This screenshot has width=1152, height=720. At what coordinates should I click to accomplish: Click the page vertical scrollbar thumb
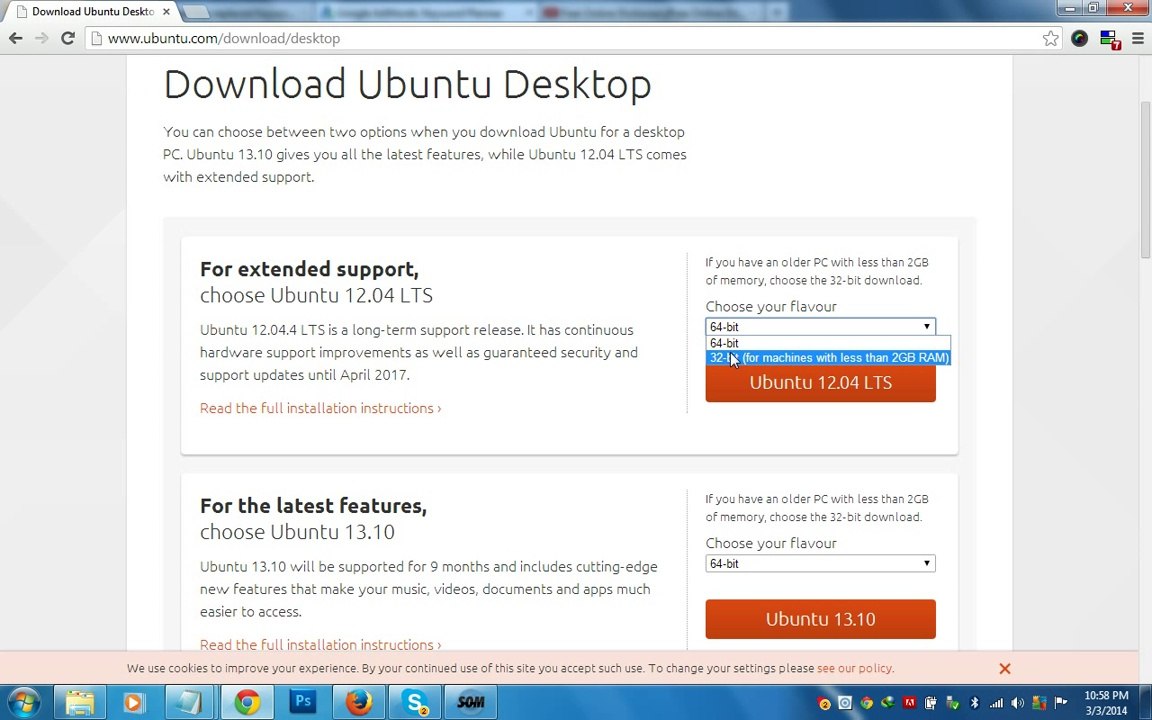pyautogui.click(x=1145, y=180)
